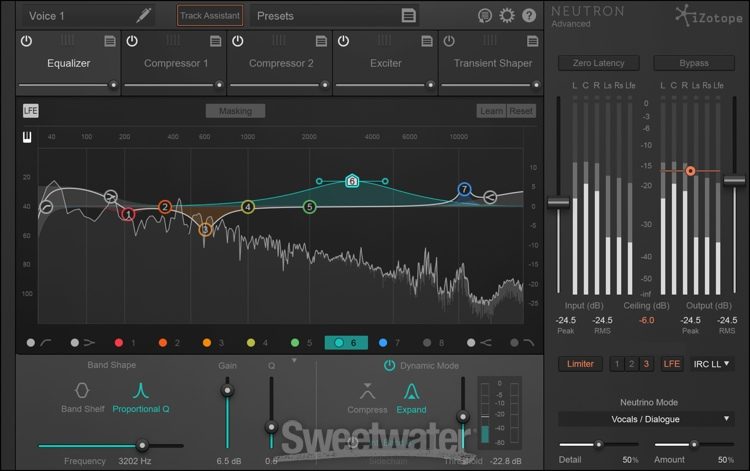Select the low shelf band in the band row
The width and height of the screenshot is (750, 471).
pos(83,342)
